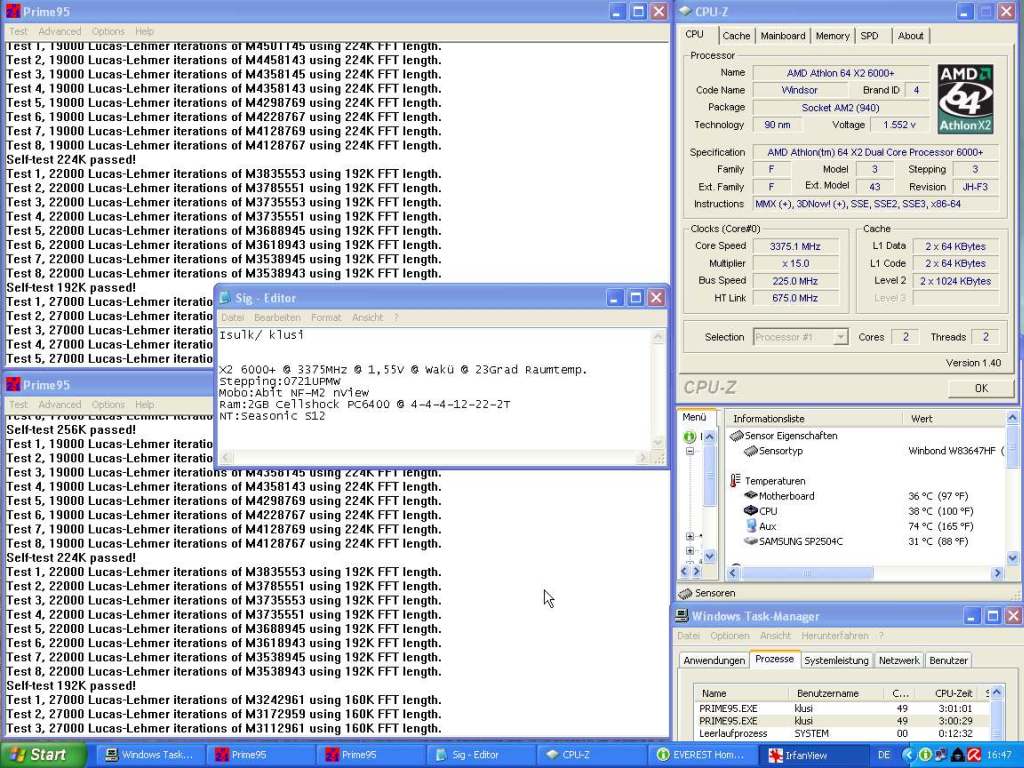The width and height of the screenshot is (1024, 768).
Task: Click the green Everest root icon in Menü tree
Action: (689, 436)
